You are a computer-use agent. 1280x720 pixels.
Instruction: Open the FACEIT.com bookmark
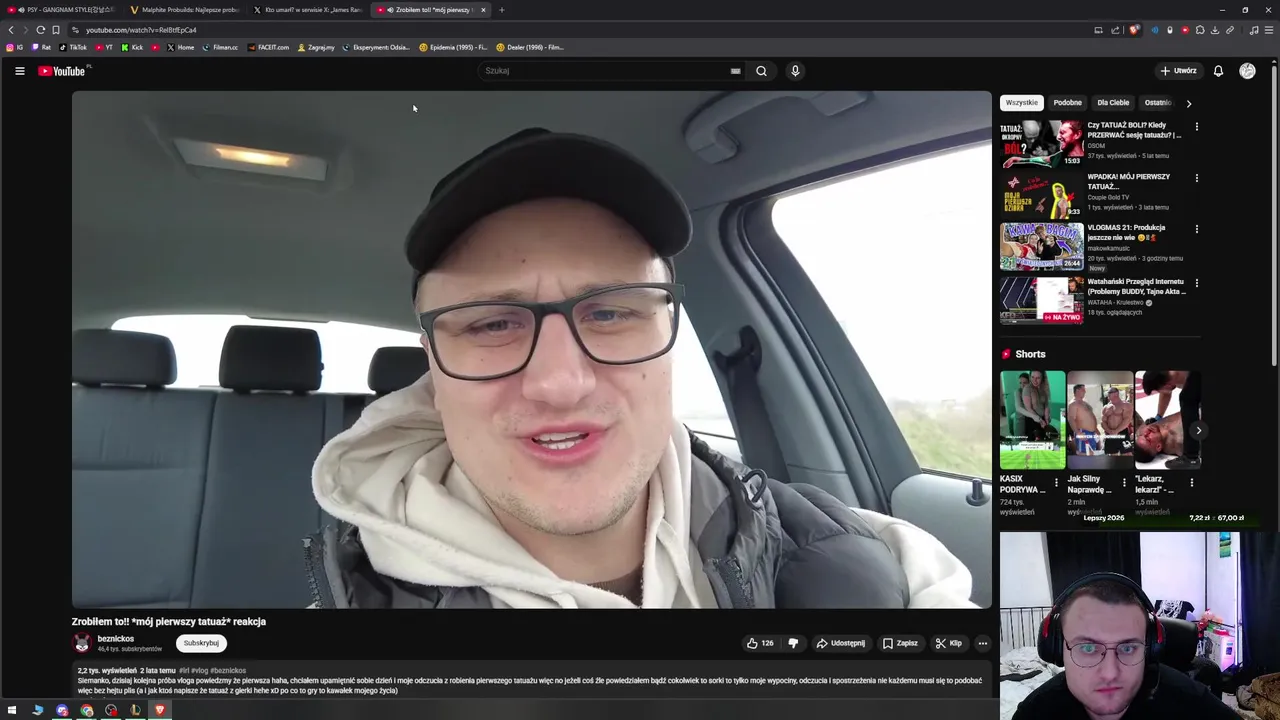(x=268, y=47)
